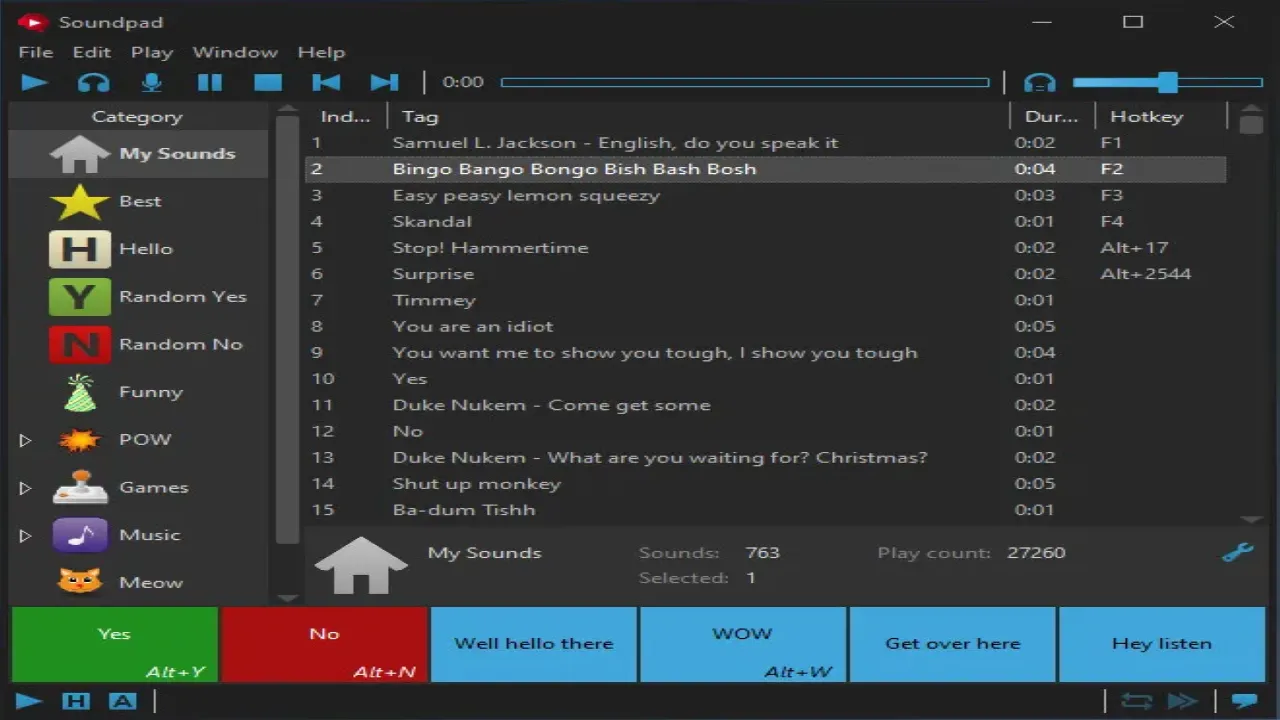Expand the Music category

point(25,535)
